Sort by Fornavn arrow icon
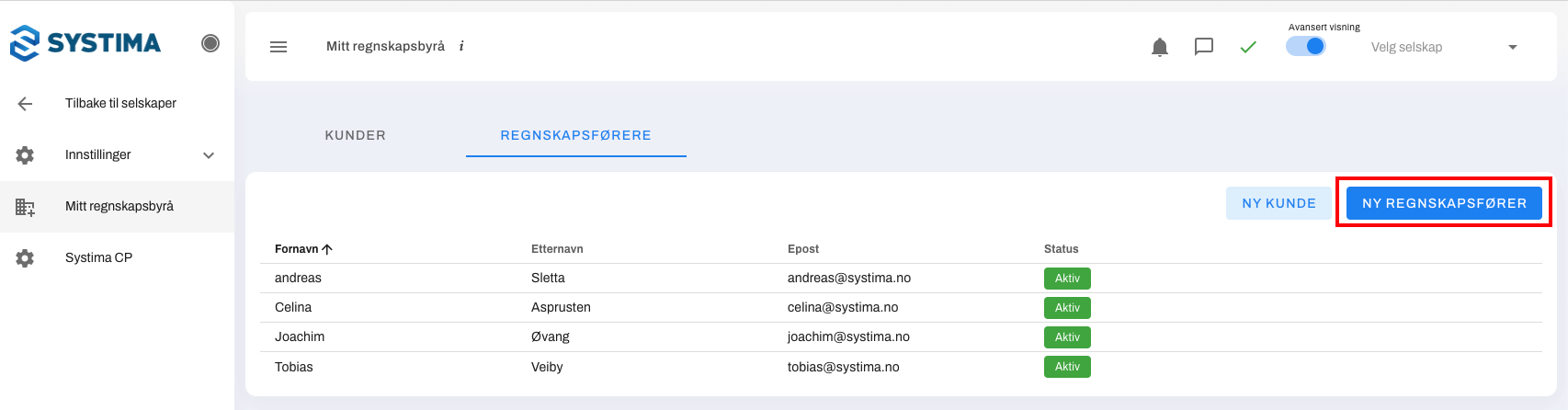Viewport: 1568px width, 410px height. (x=327, y=249)
